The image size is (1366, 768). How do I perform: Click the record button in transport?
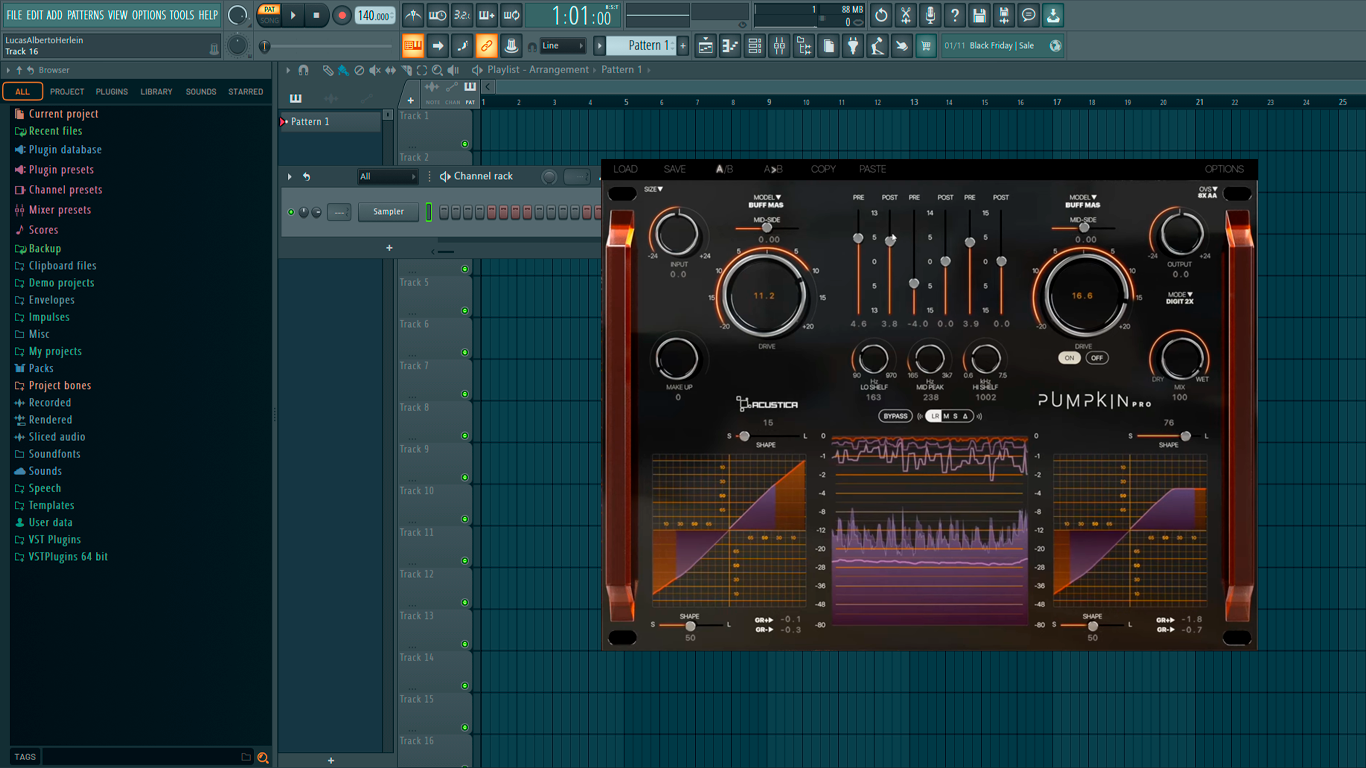tap(341, 15)
